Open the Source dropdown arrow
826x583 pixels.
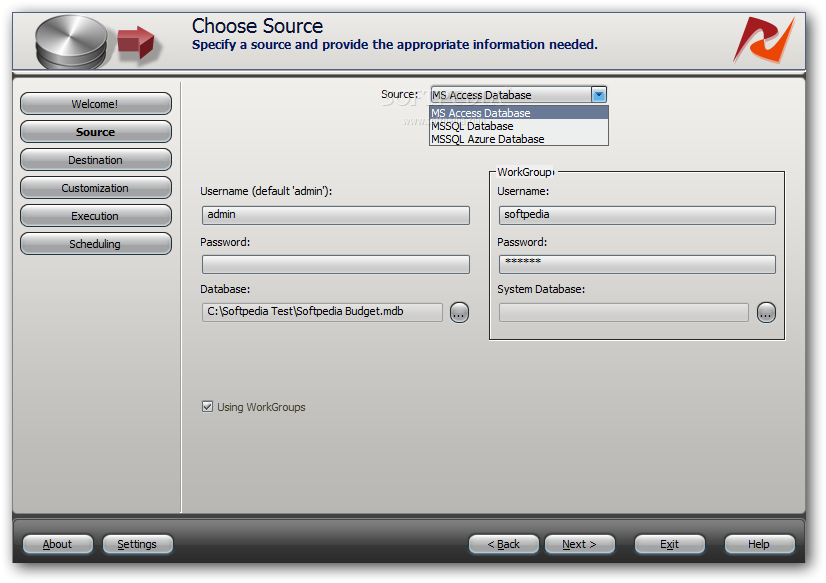(x=598, y=95)
